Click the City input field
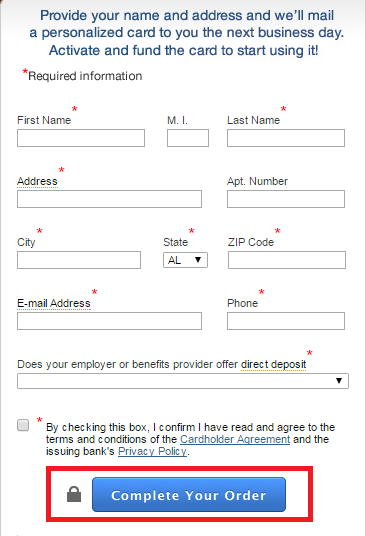This screenshot has height=536, width=366. tap(79, 260)
